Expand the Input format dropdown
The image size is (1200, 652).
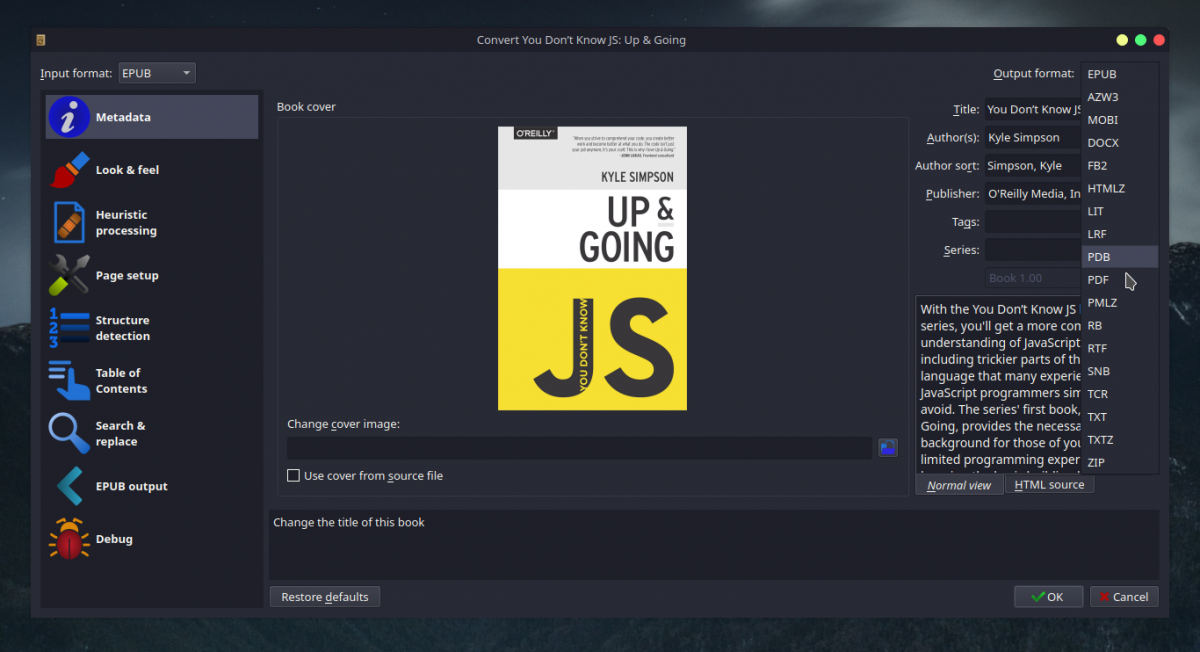pos(157,73)
